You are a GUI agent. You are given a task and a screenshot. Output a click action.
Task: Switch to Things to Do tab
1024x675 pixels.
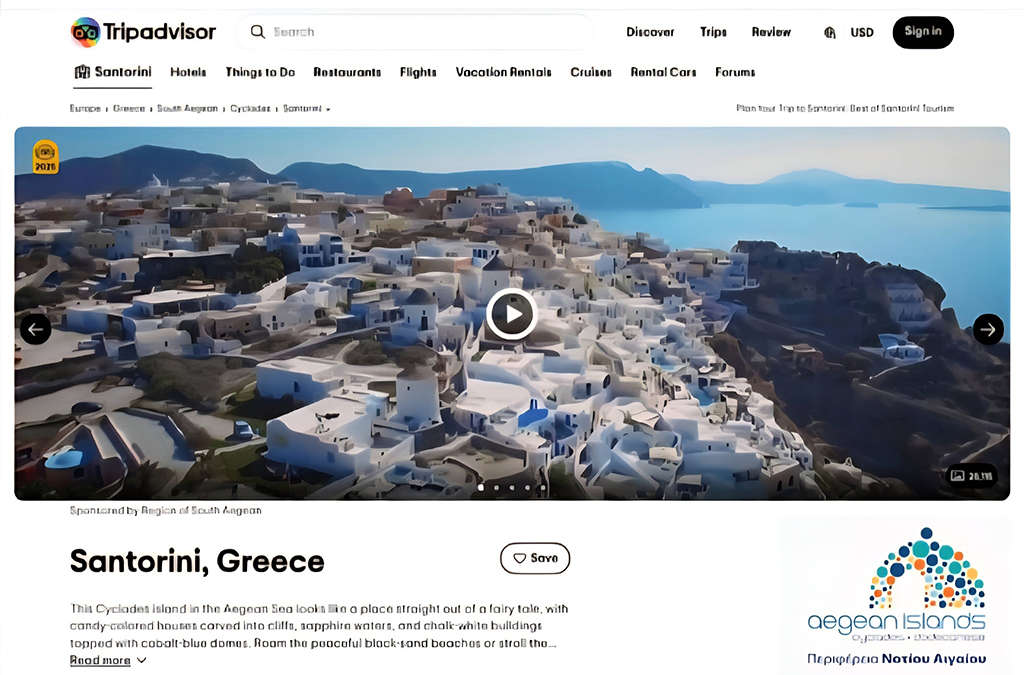pos(260,72)
